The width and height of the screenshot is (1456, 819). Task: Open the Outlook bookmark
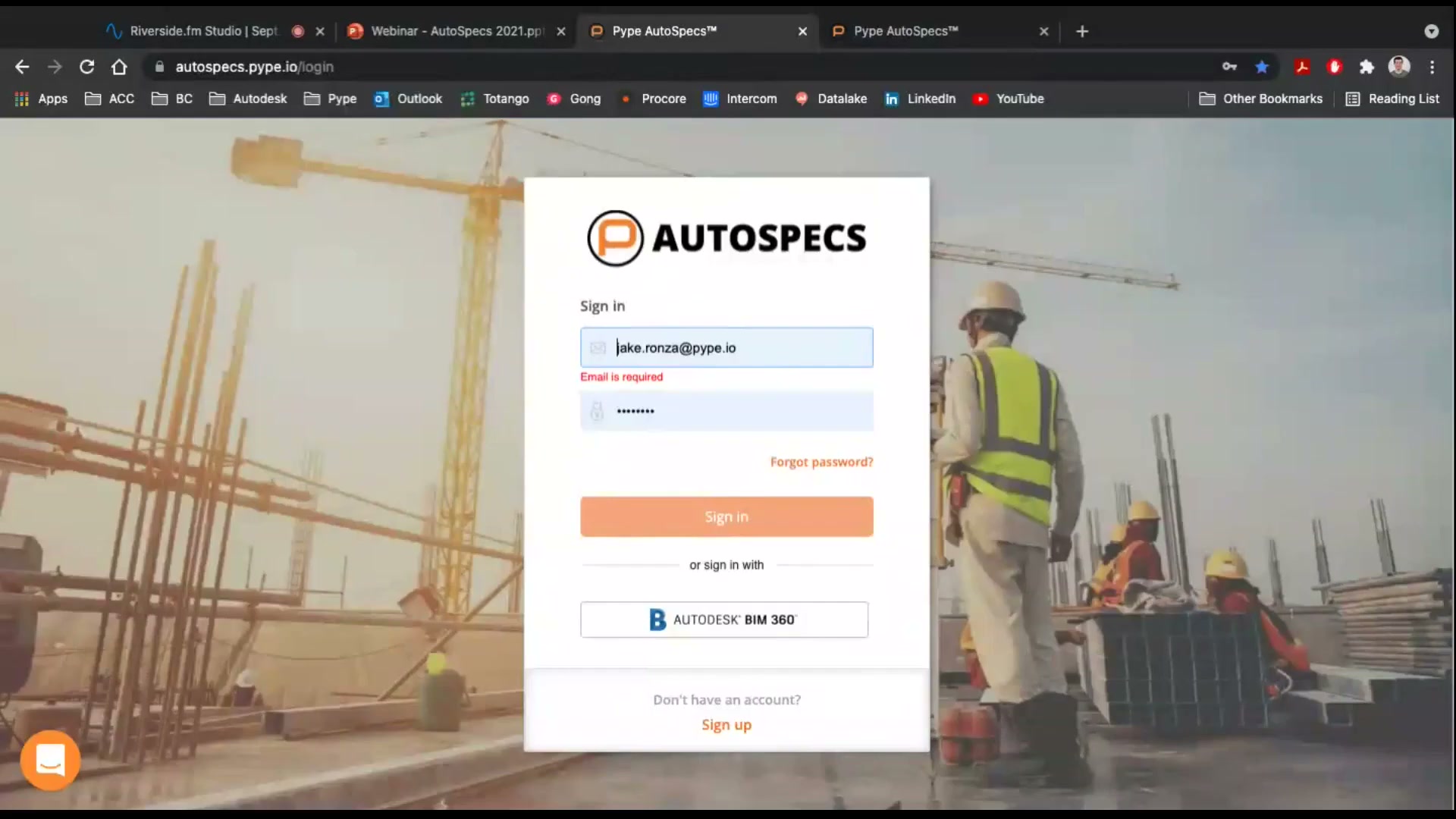408,99
